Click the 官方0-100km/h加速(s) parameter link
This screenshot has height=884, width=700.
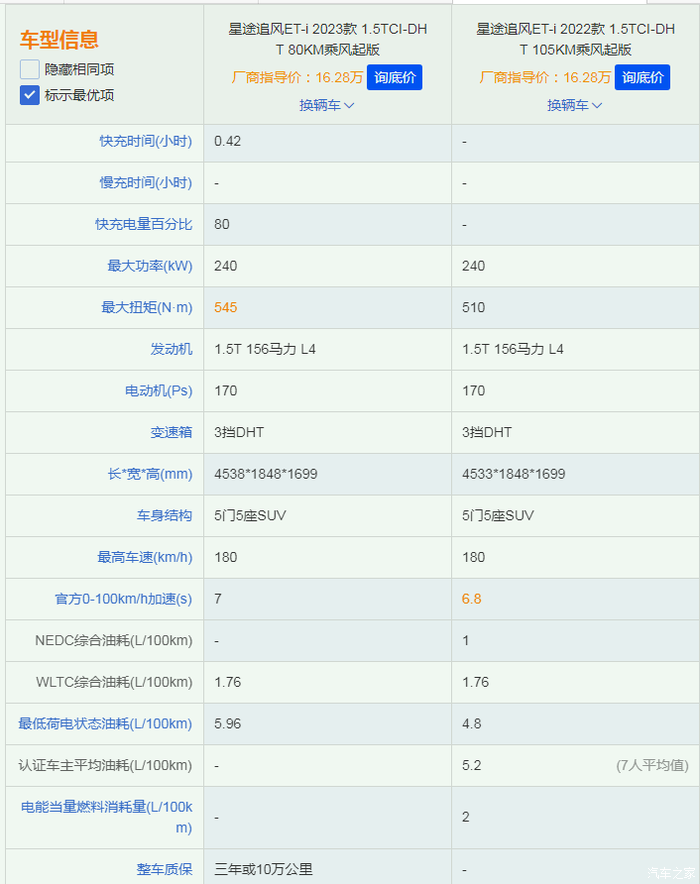tap(123, 599)
